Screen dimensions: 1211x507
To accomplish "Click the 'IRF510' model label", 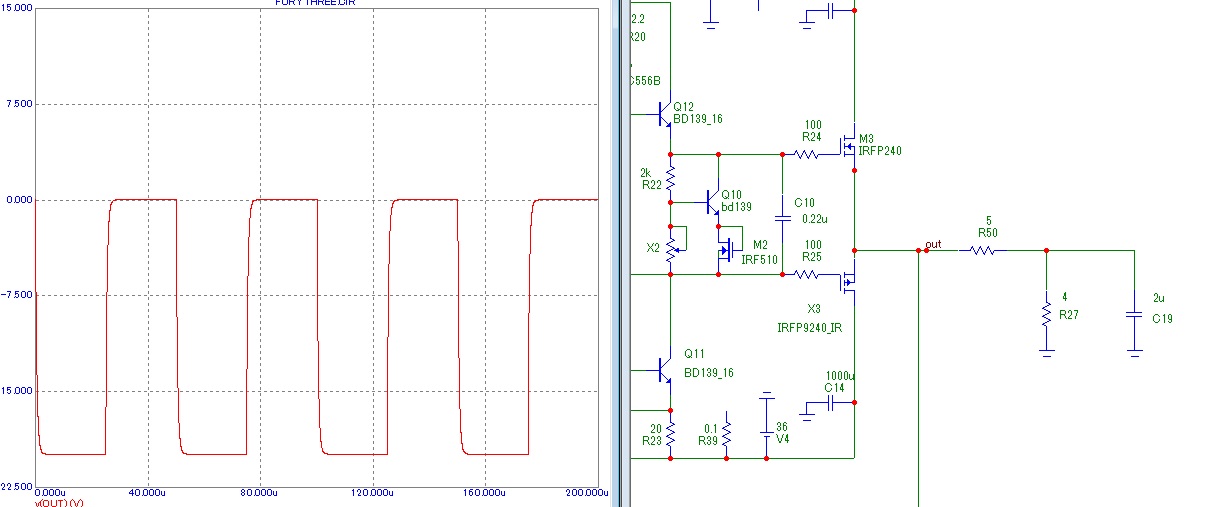I will 759,259.
